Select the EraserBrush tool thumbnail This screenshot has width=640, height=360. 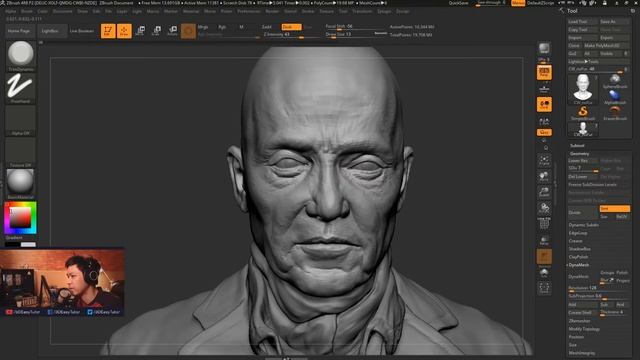(x=615, y=113)
